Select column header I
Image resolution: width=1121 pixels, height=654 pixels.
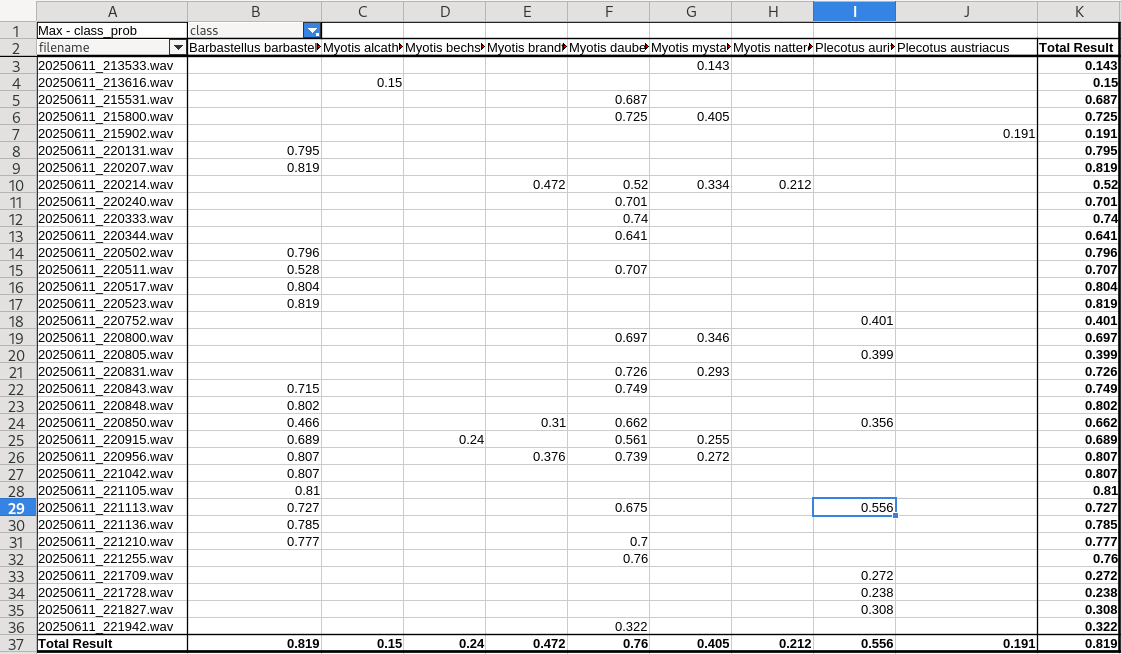(854, 11)
